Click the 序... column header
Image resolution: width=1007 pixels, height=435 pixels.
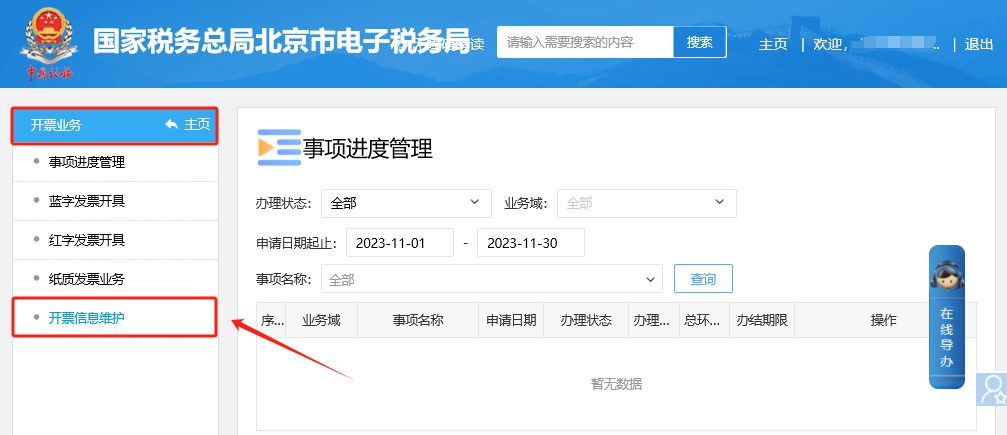pyautogui.click(x=272, y=320)
